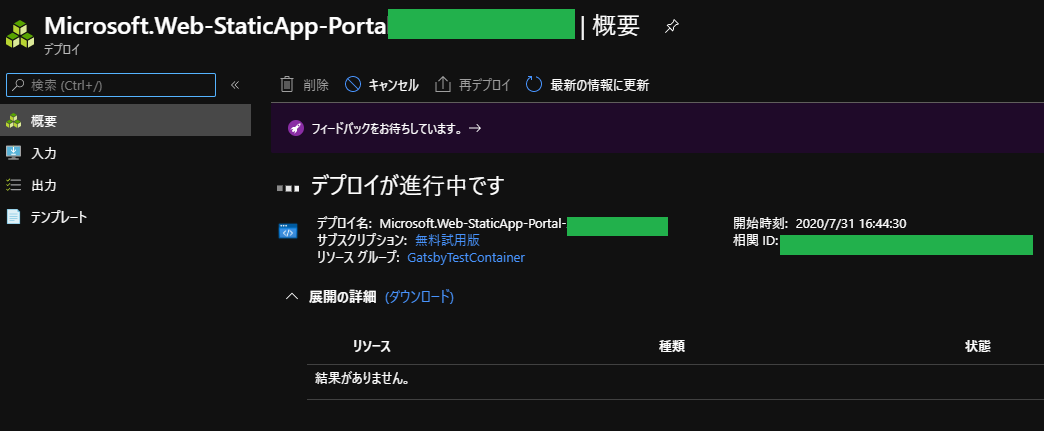This screenshot has width=1044, height=431.
Task: Click the リソース column header
Action: [x=372, y=346]
